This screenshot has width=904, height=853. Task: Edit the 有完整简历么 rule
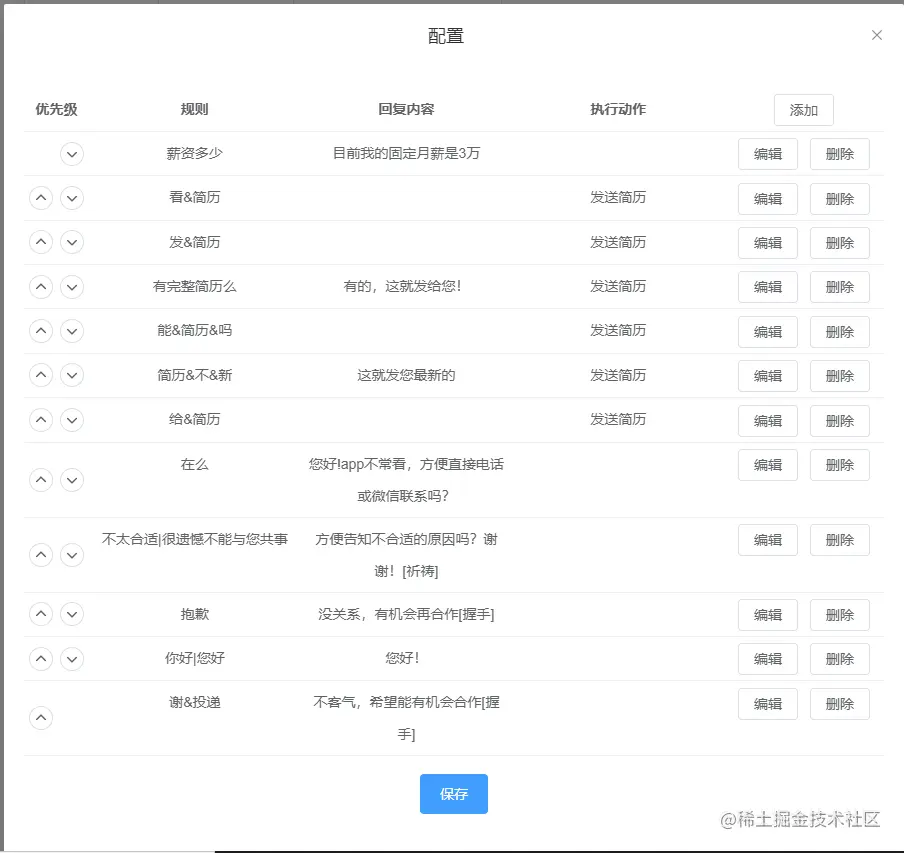tap(768, 287)
